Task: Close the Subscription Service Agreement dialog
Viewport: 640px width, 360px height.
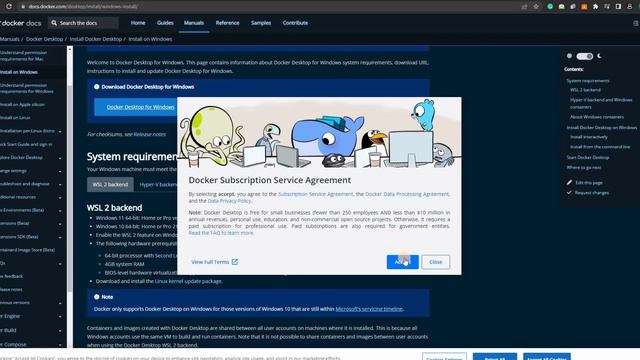Action: 436,262
